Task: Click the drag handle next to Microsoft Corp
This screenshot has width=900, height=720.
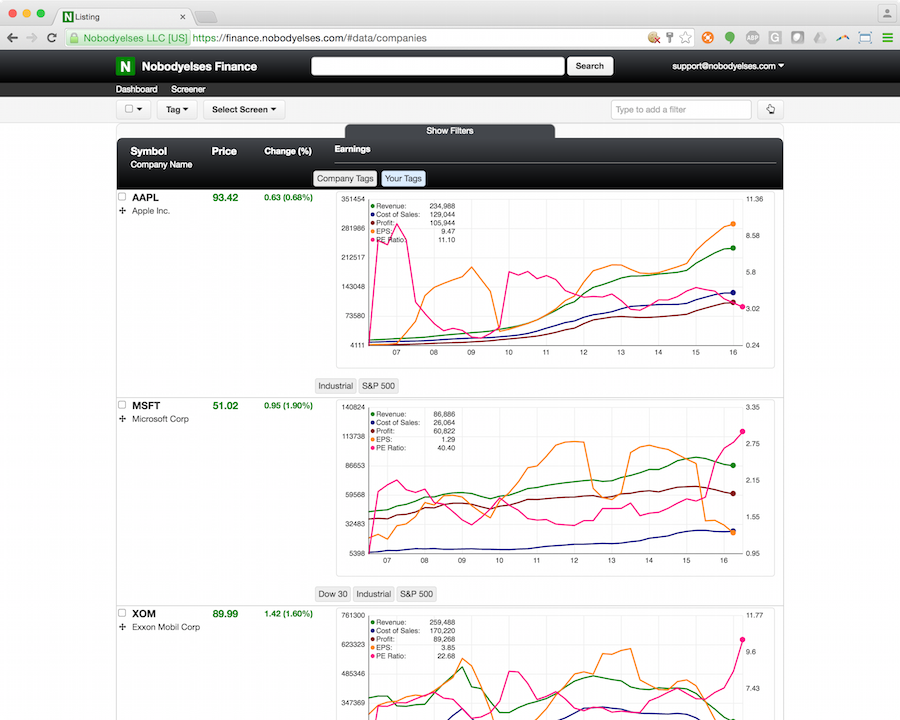Action: 122,419
